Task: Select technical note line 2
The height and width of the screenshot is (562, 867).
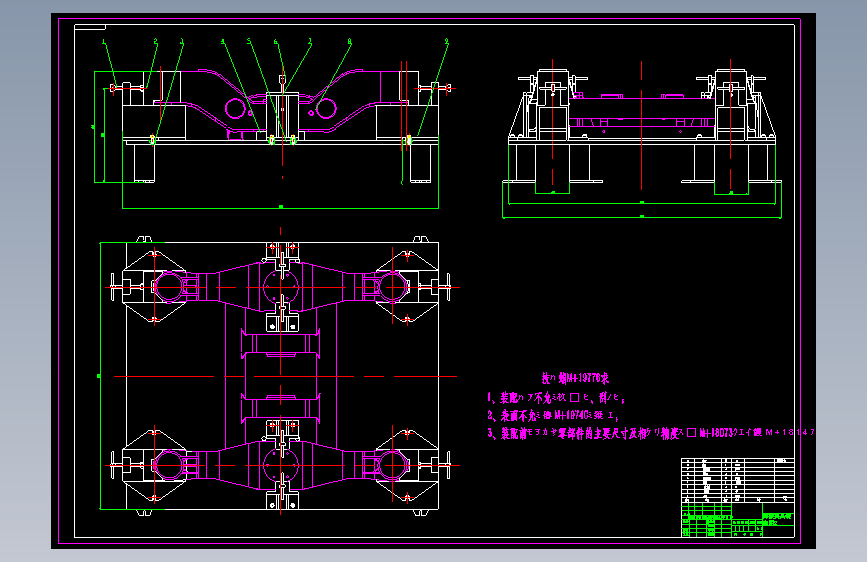Action: (x=553, y=415)
